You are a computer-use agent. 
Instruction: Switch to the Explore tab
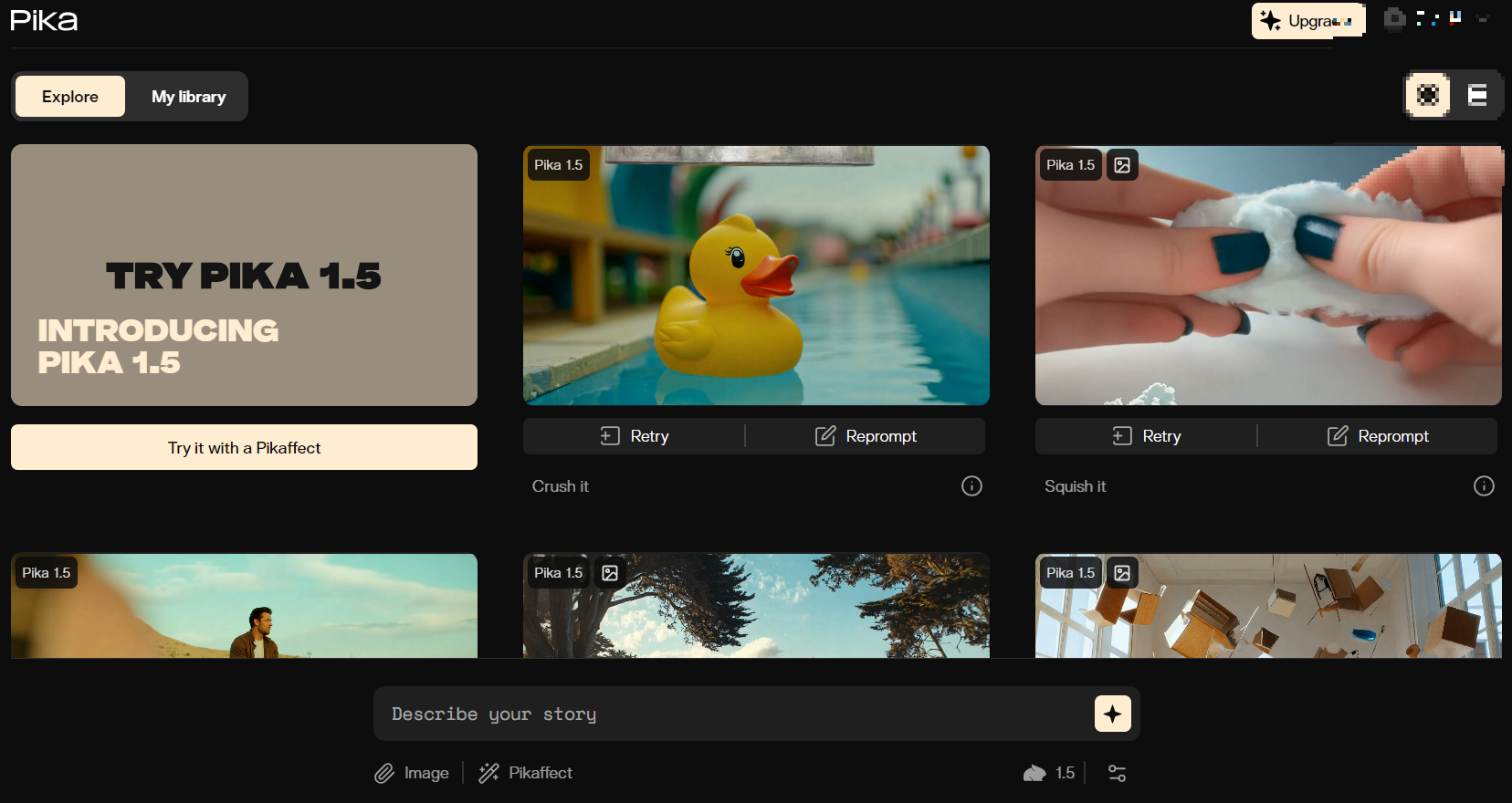70,97
